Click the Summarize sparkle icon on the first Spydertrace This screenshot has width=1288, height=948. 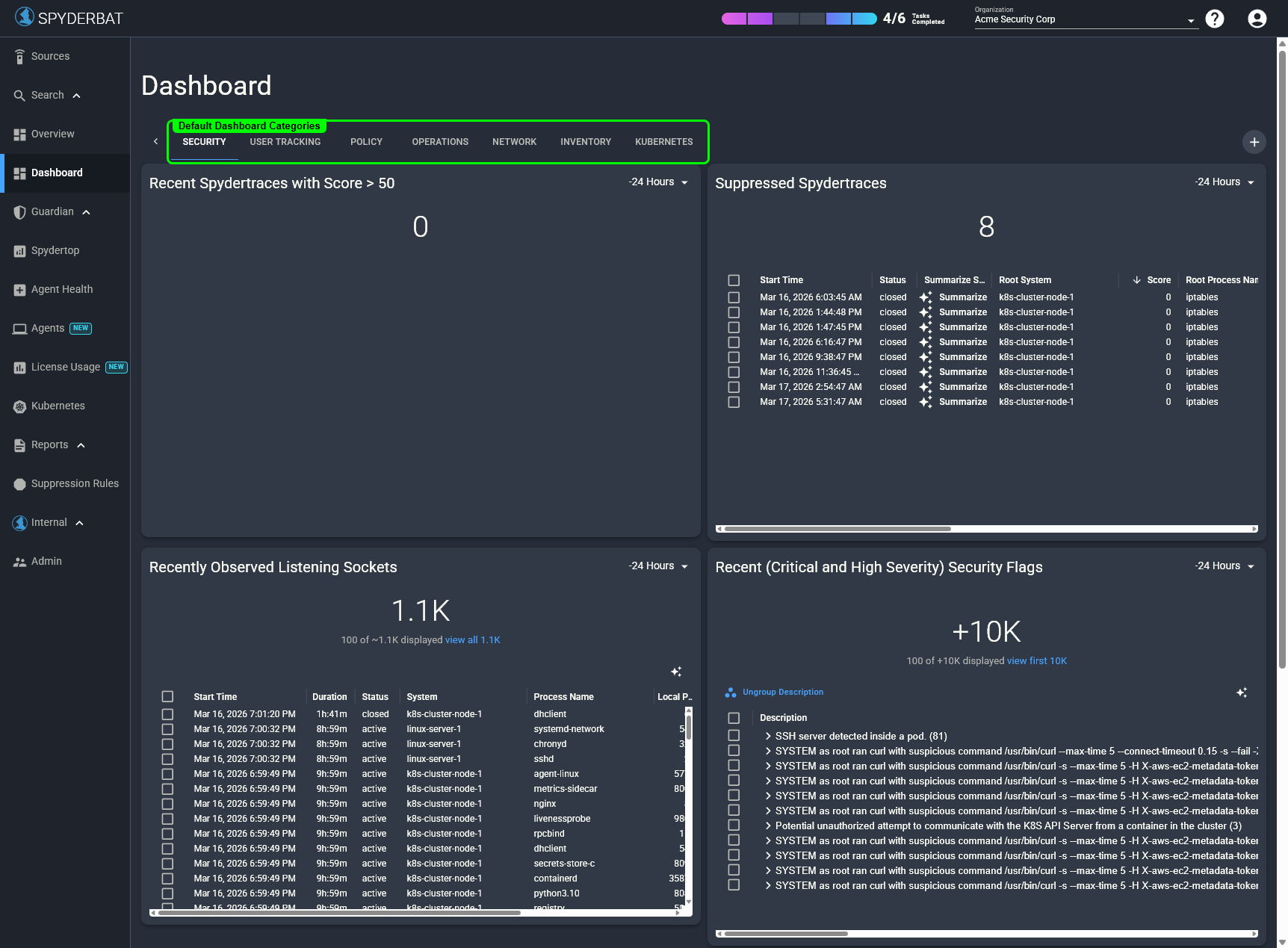926,297
